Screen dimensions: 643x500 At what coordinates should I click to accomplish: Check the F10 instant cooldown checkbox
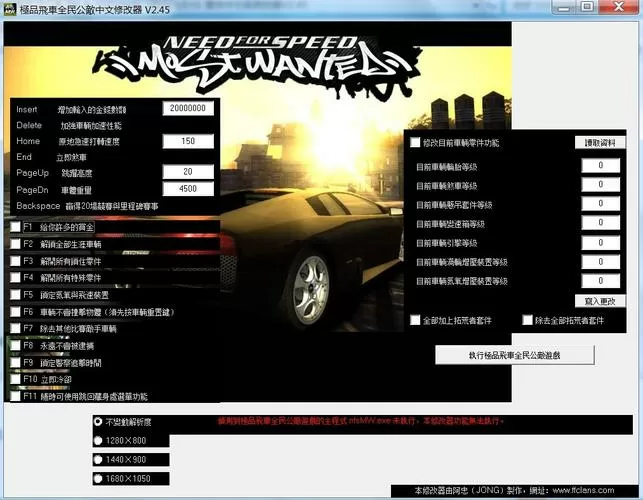16,379
